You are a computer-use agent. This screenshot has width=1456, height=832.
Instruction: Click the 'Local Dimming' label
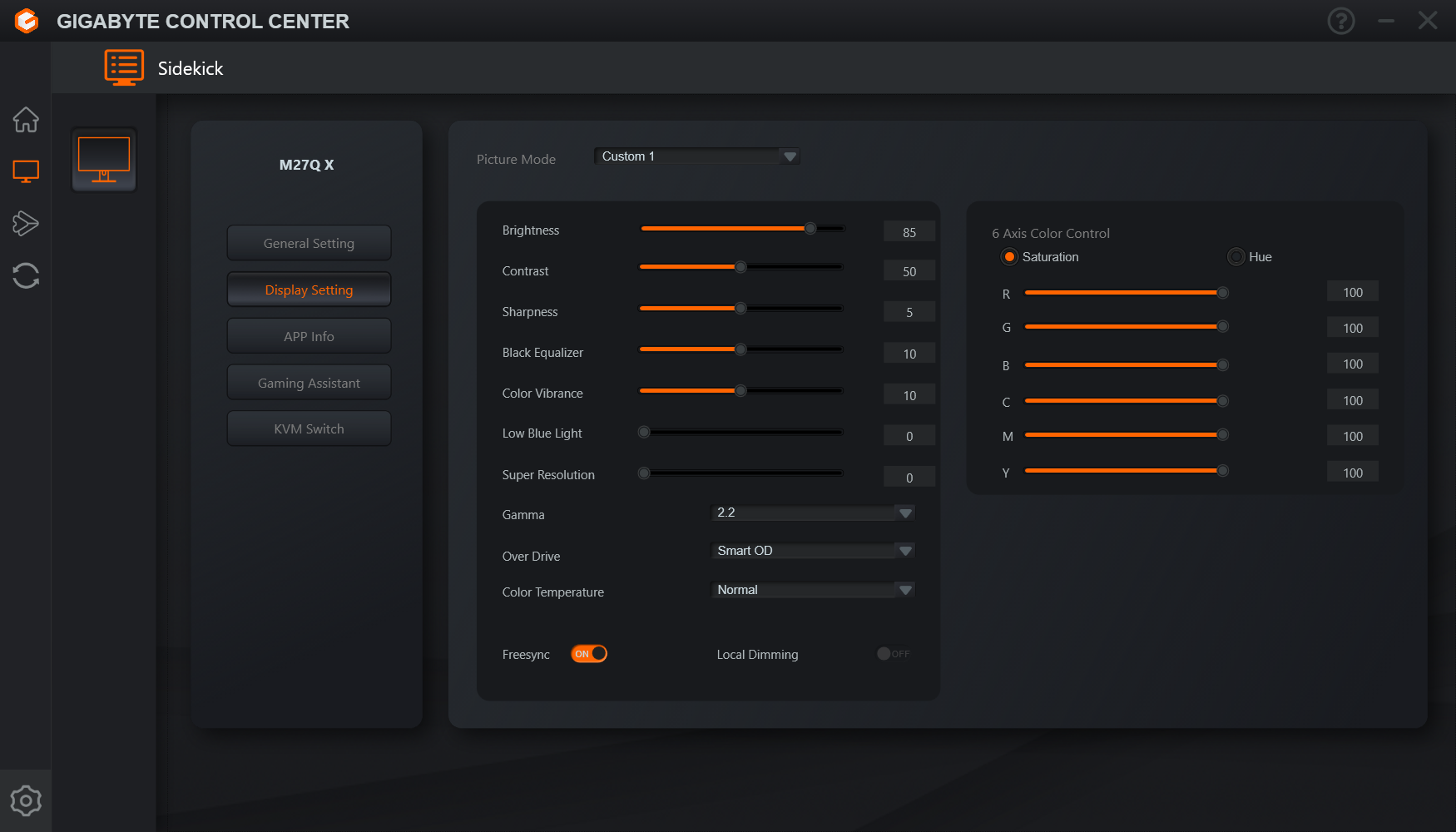[x=757, y=655]
